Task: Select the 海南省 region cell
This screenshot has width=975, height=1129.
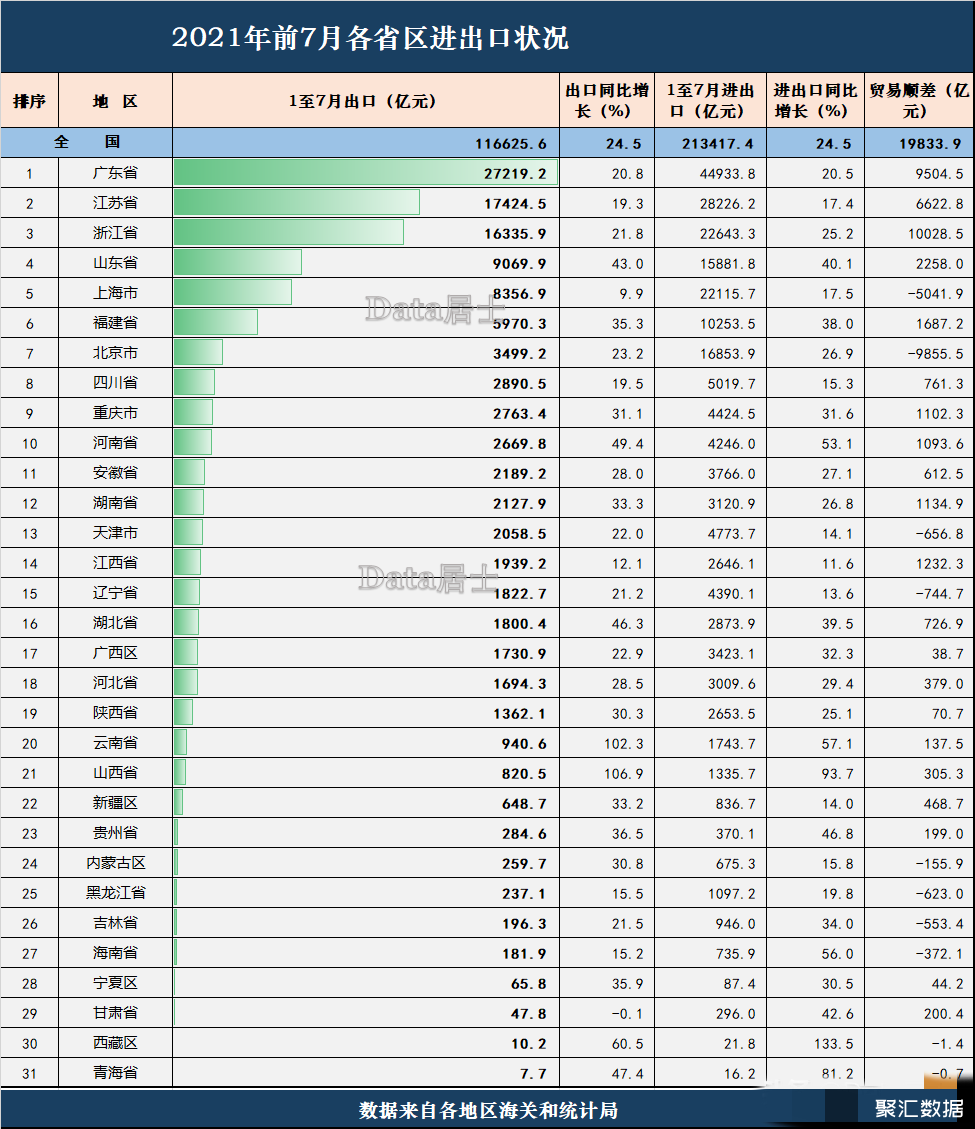Action: coord(115,953)
